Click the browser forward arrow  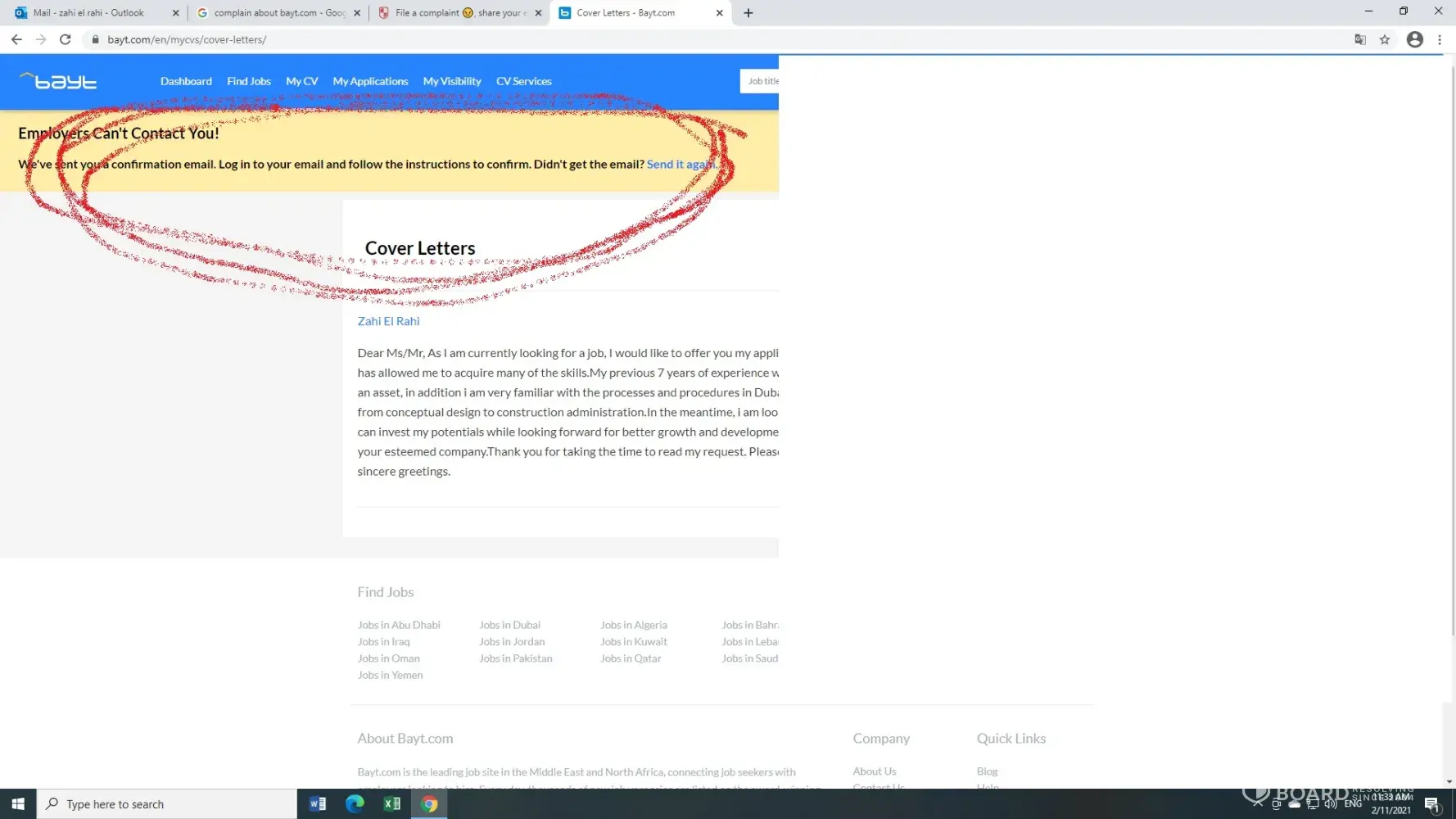click(x=41, y=39)
